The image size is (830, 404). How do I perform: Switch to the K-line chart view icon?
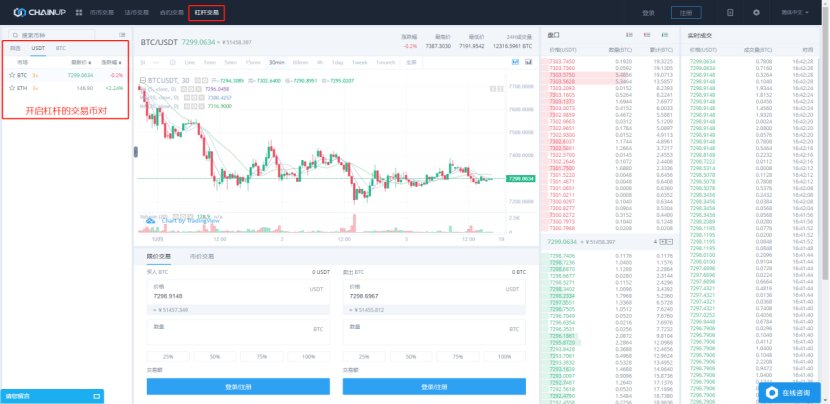516,62
